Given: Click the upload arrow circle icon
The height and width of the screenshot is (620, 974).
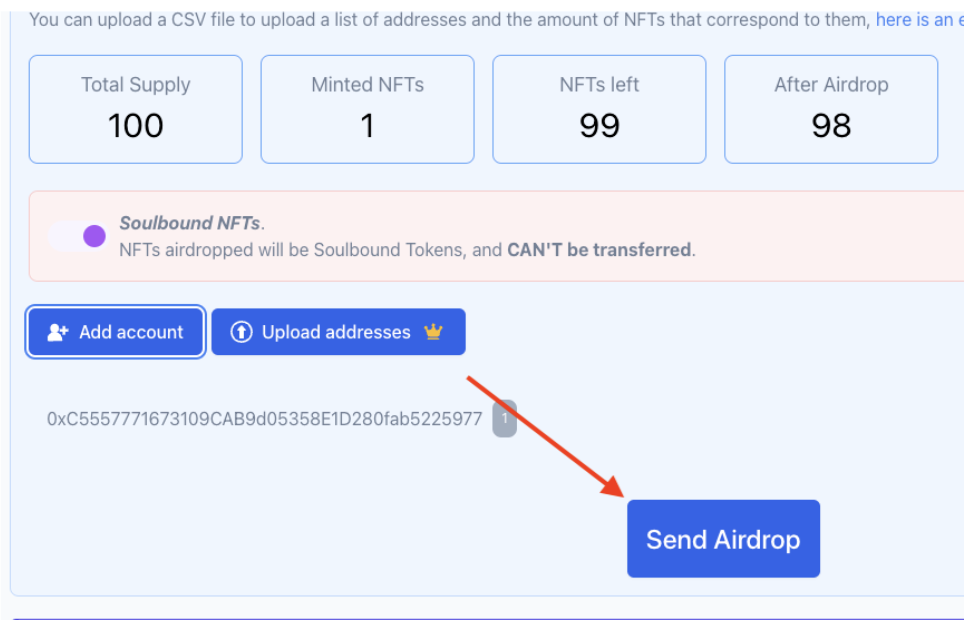Looking at the screenshot, I should pos(242,332).
